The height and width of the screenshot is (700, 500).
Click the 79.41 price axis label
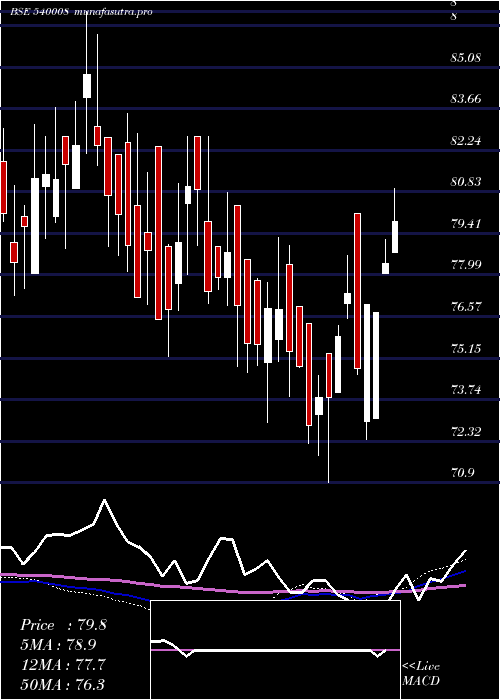click(466, 223)
